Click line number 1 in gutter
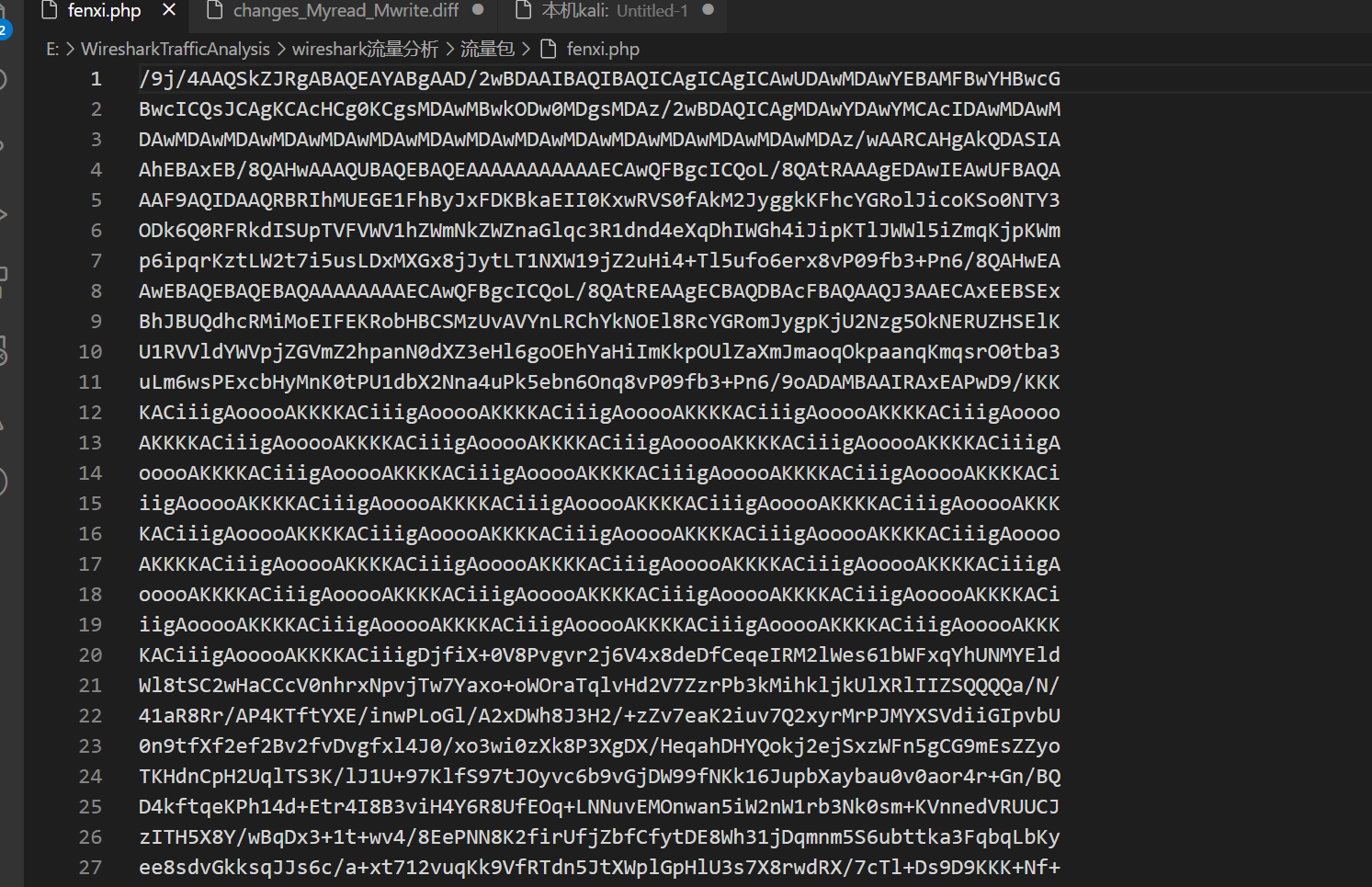The width and height of the screenshot is (1372, 887). click(96, 79)
